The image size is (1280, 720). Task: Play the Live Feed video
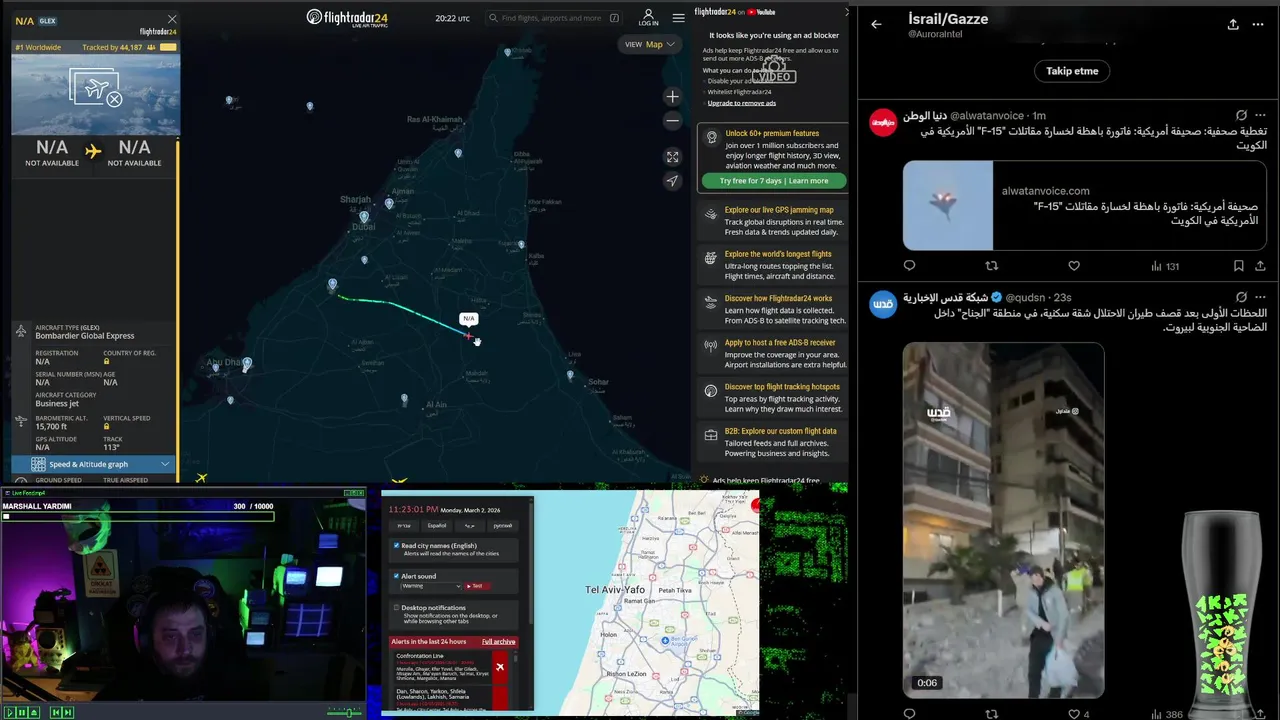(x=10, y=712)
